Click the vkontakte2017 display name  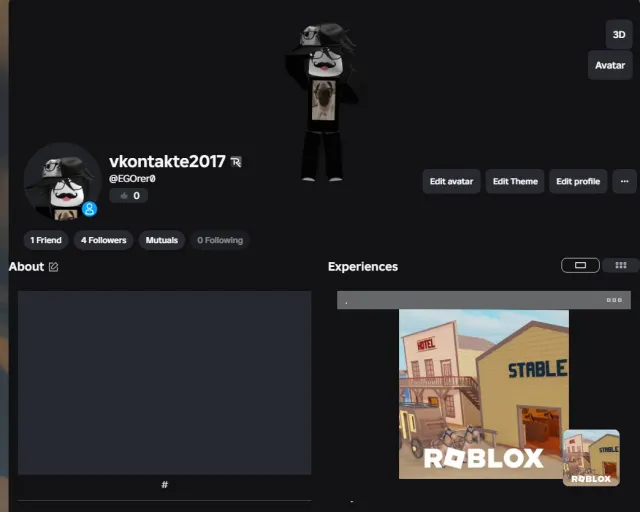pyautogui.click(x=167, y=162)
